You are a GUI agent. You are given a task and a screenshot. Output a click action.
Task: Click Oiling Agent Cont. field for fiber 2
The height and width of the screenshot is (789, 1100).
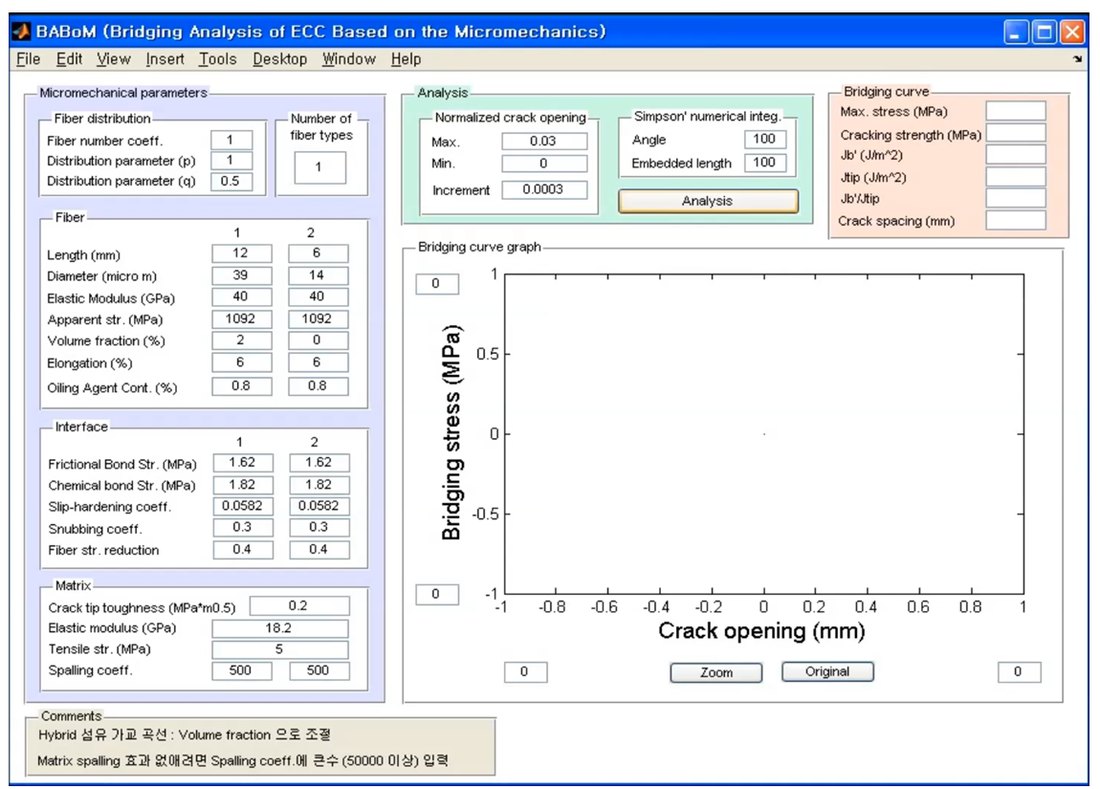318,386
